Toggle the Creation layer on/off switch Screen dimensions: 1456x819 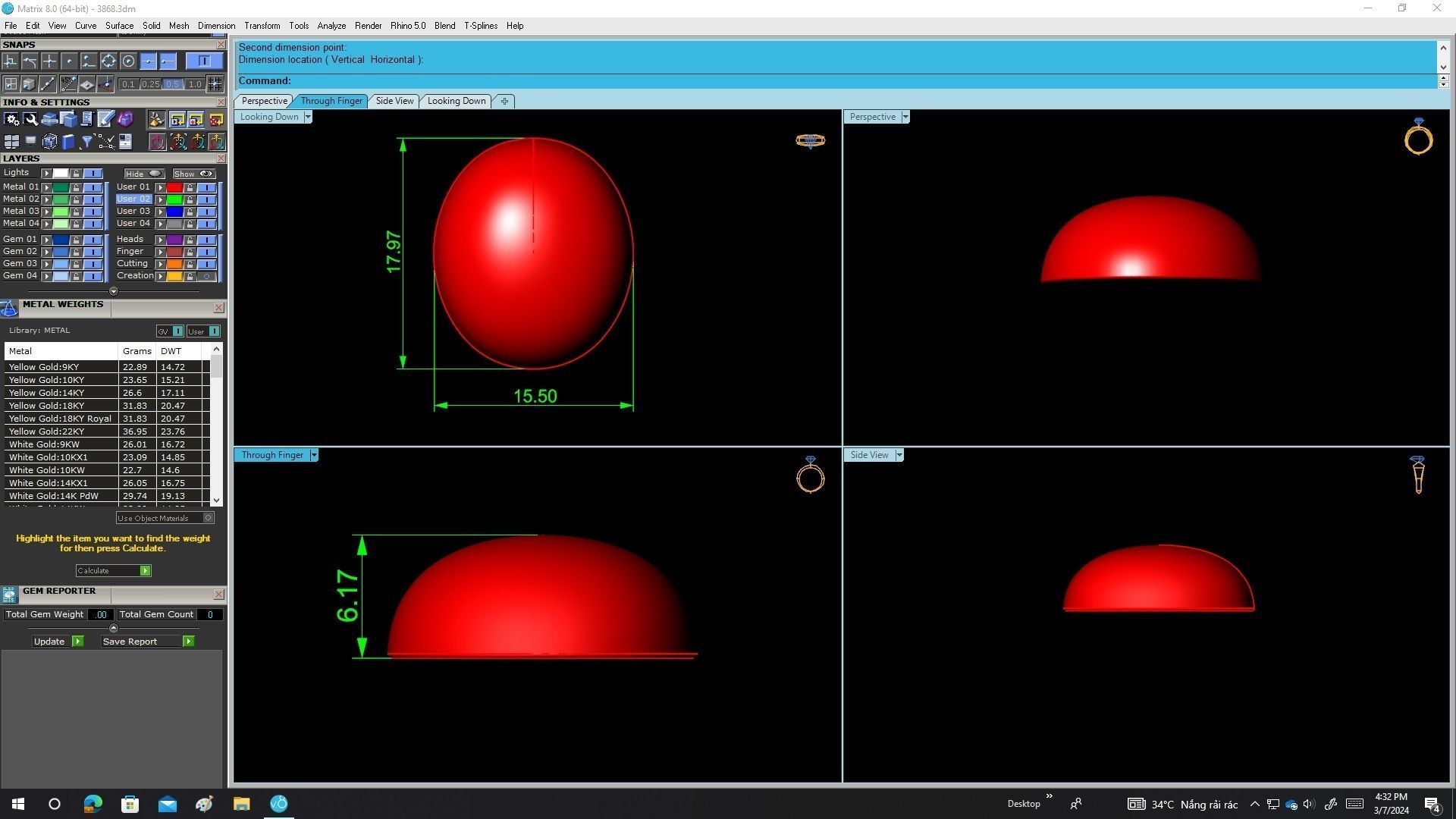tap(206, 276)
